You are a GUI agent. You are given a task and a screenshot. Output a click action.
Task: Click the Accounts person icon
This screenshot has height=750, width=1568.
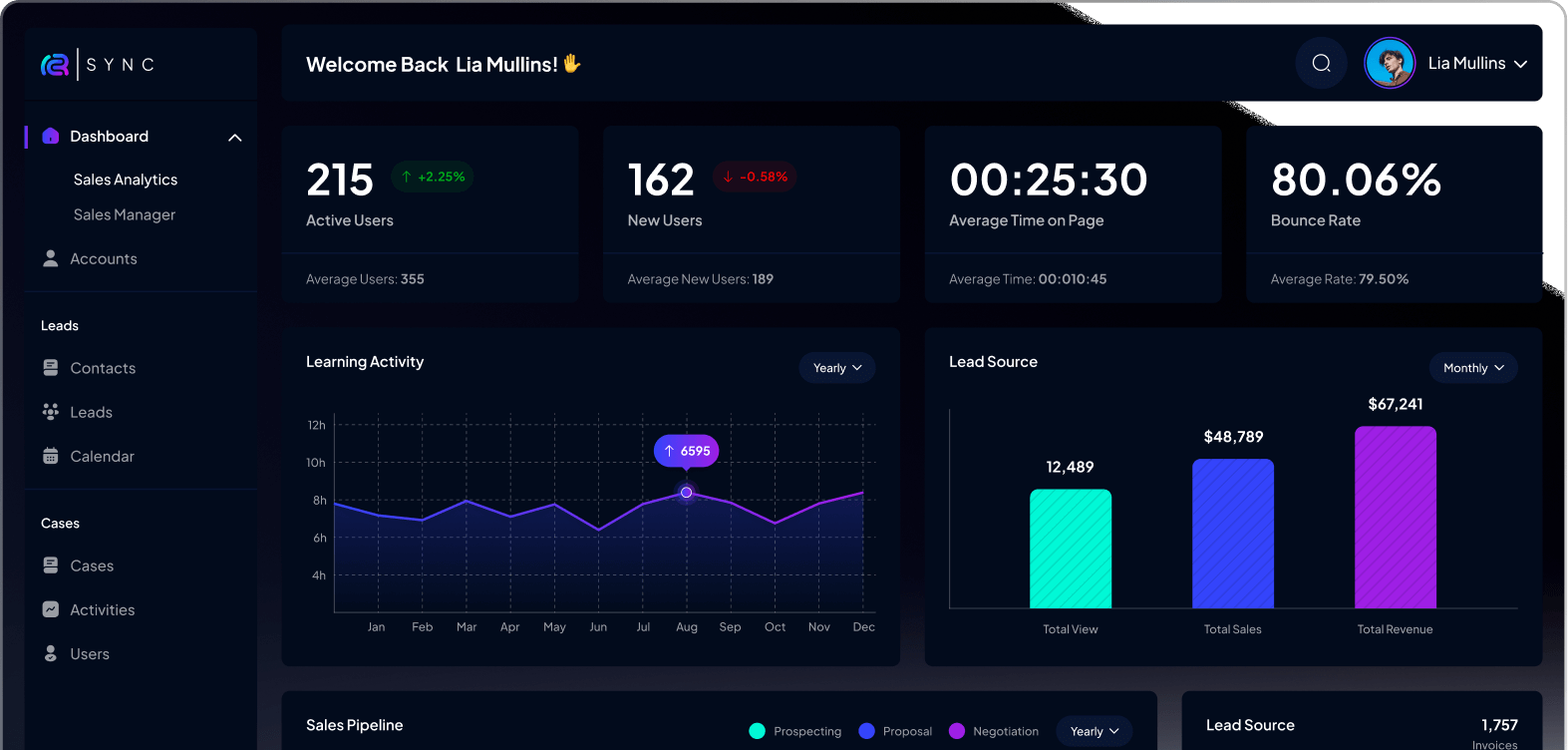pos(51,258)
